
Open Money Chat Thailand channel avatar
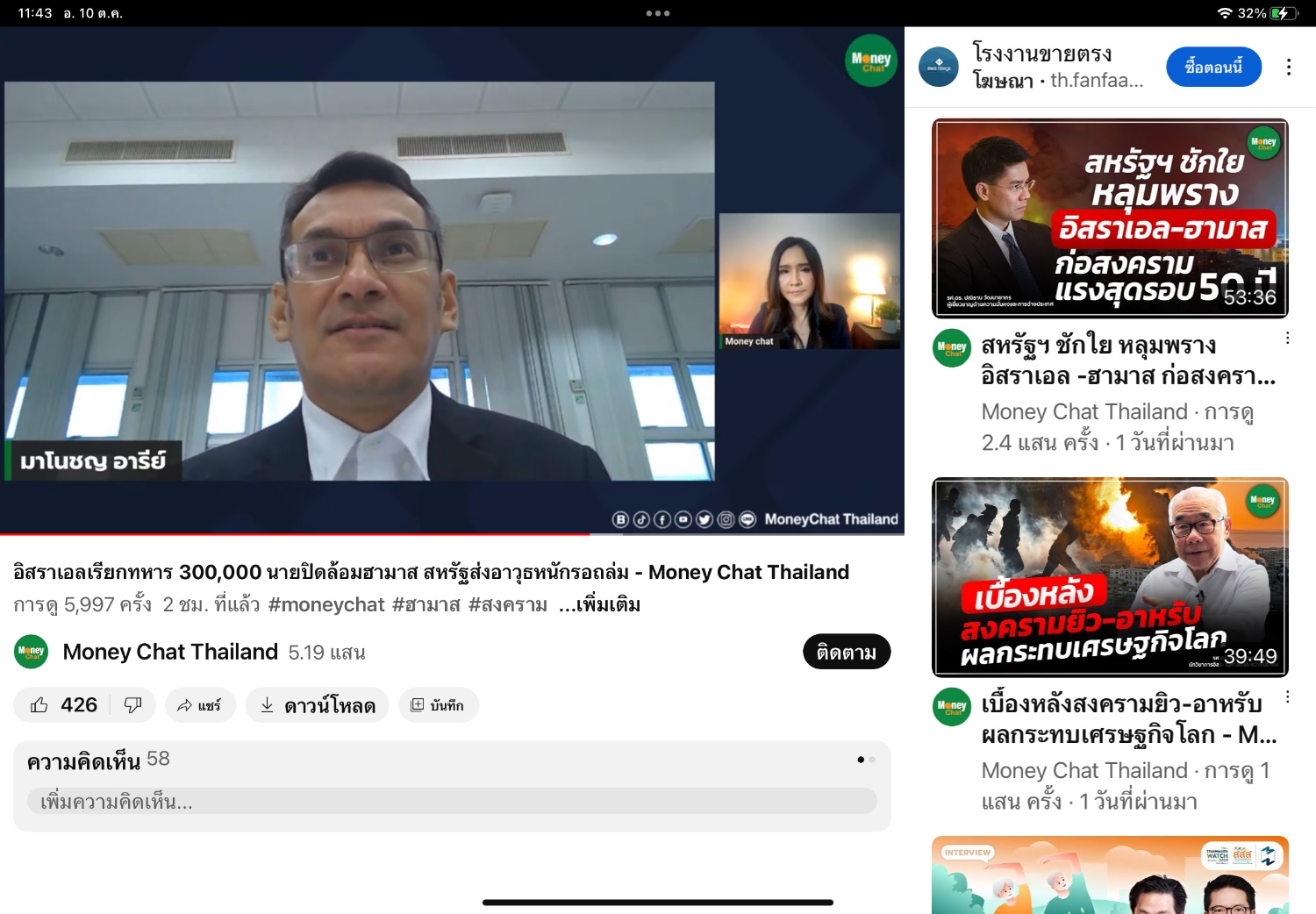click(x=32, y=652)
